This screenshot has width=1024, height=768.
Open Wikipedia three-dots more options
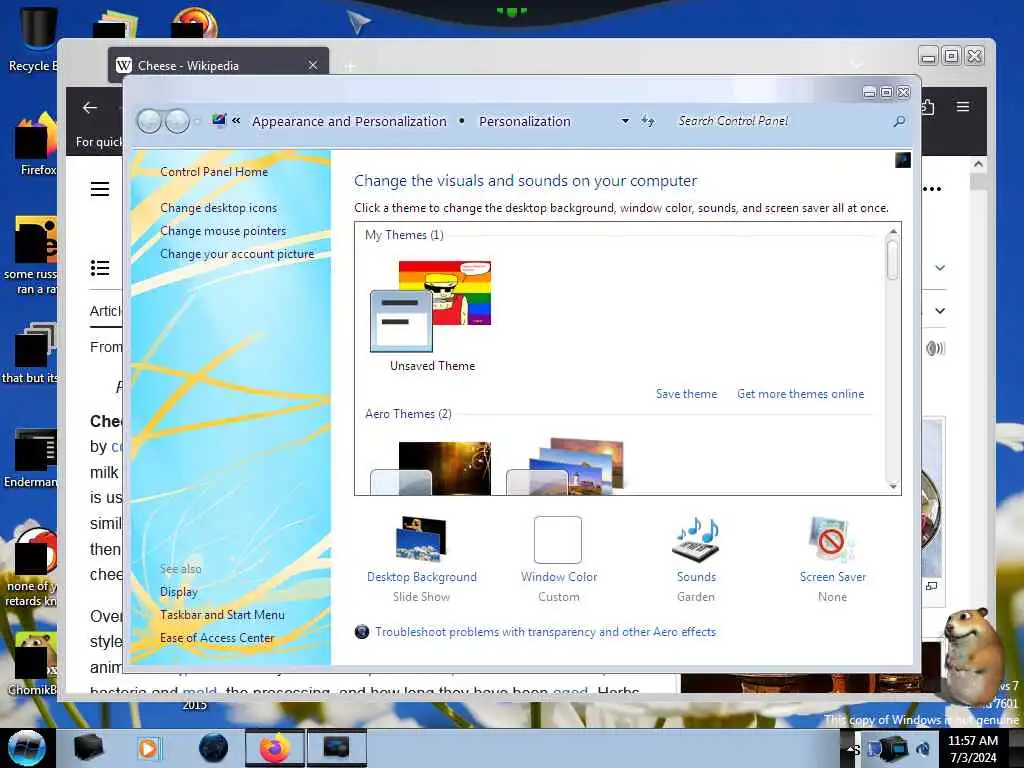point(933,189)
